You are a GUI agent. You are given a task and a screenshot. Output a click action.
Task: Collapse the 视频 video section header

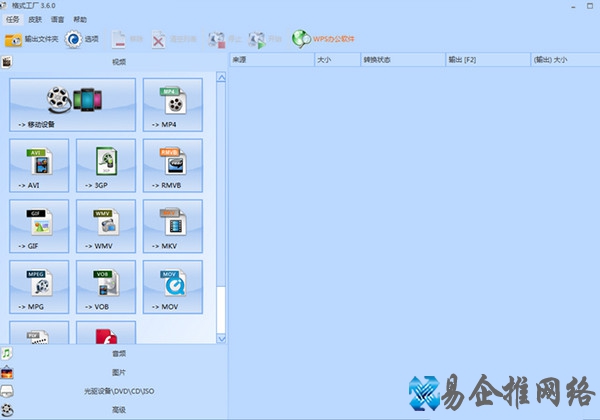tap(114, 62)
